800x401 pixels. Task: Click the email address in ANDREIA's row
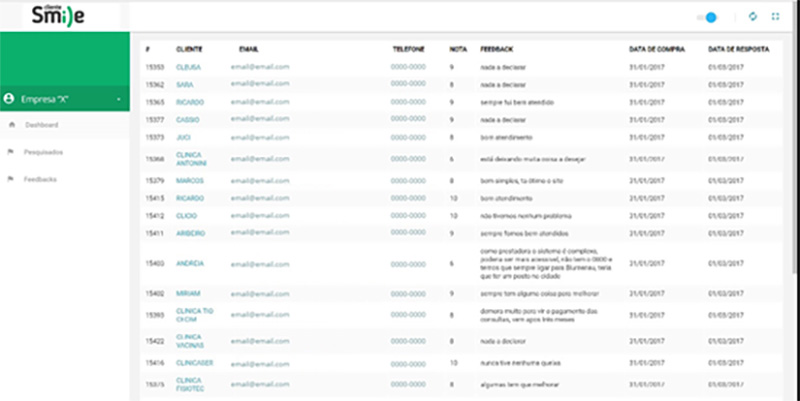click(260, 265)
